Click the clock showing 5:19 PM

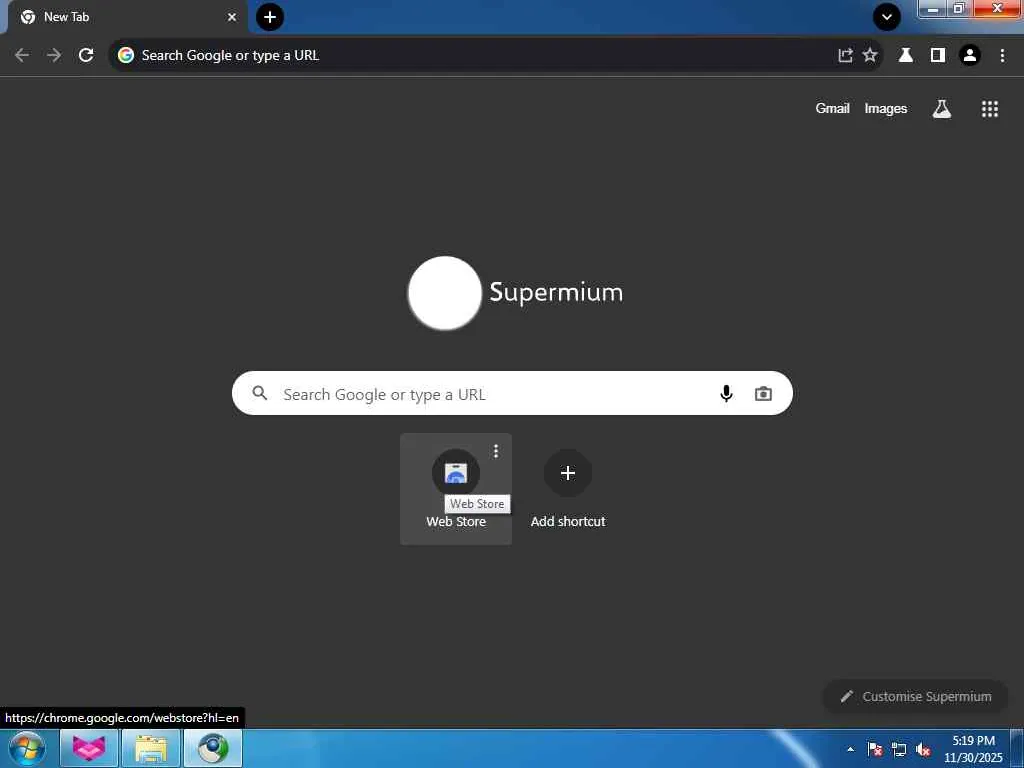coord(973,749)
